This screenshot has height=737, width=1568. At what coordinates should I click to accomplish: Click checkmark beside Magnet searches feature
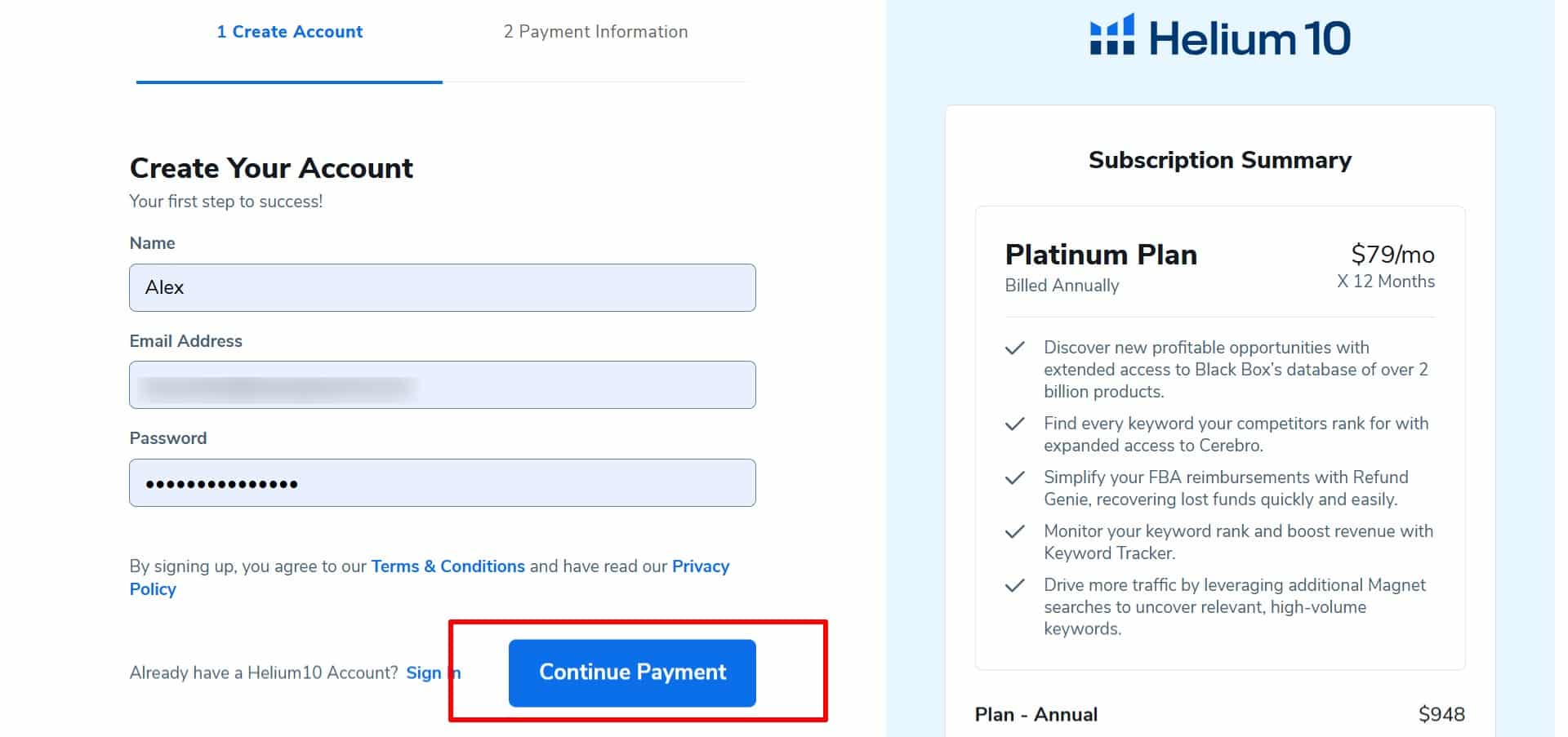tap(1014, 586)
